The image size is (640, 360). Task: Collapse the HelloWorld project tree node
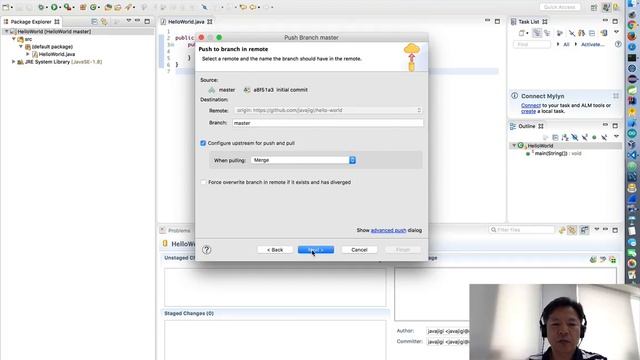[x=7, y=31]
